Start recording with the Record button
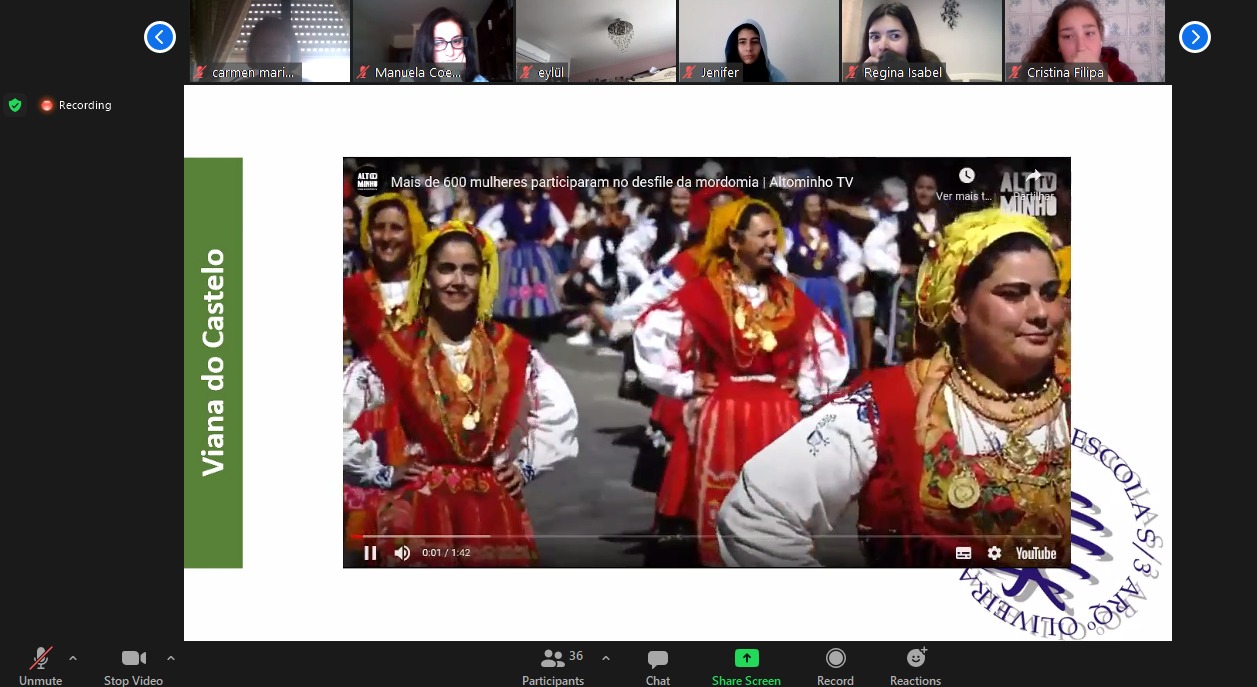Viewport: 1257px width, 687px height. (x=835, y=659)
